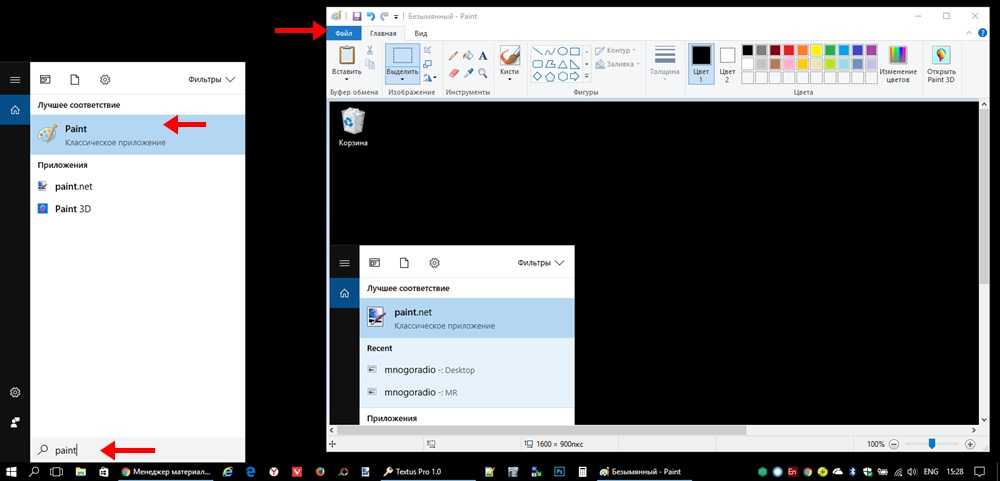1000x481 pixels.
Task: Click the Cut scissors icon
Action: [370, 50]
